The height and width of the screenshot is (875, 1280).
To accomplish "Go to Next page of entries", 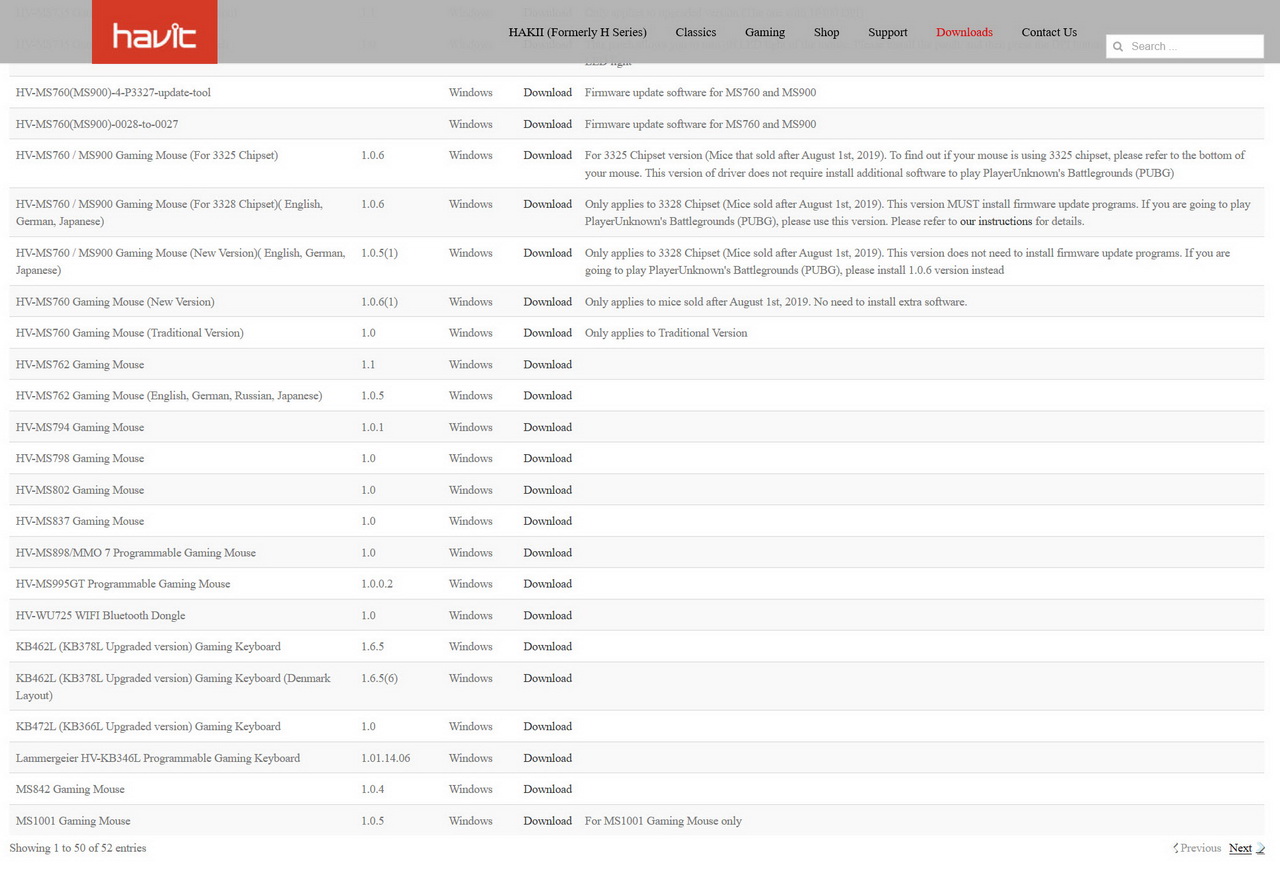I will (x=1240, y=848).
